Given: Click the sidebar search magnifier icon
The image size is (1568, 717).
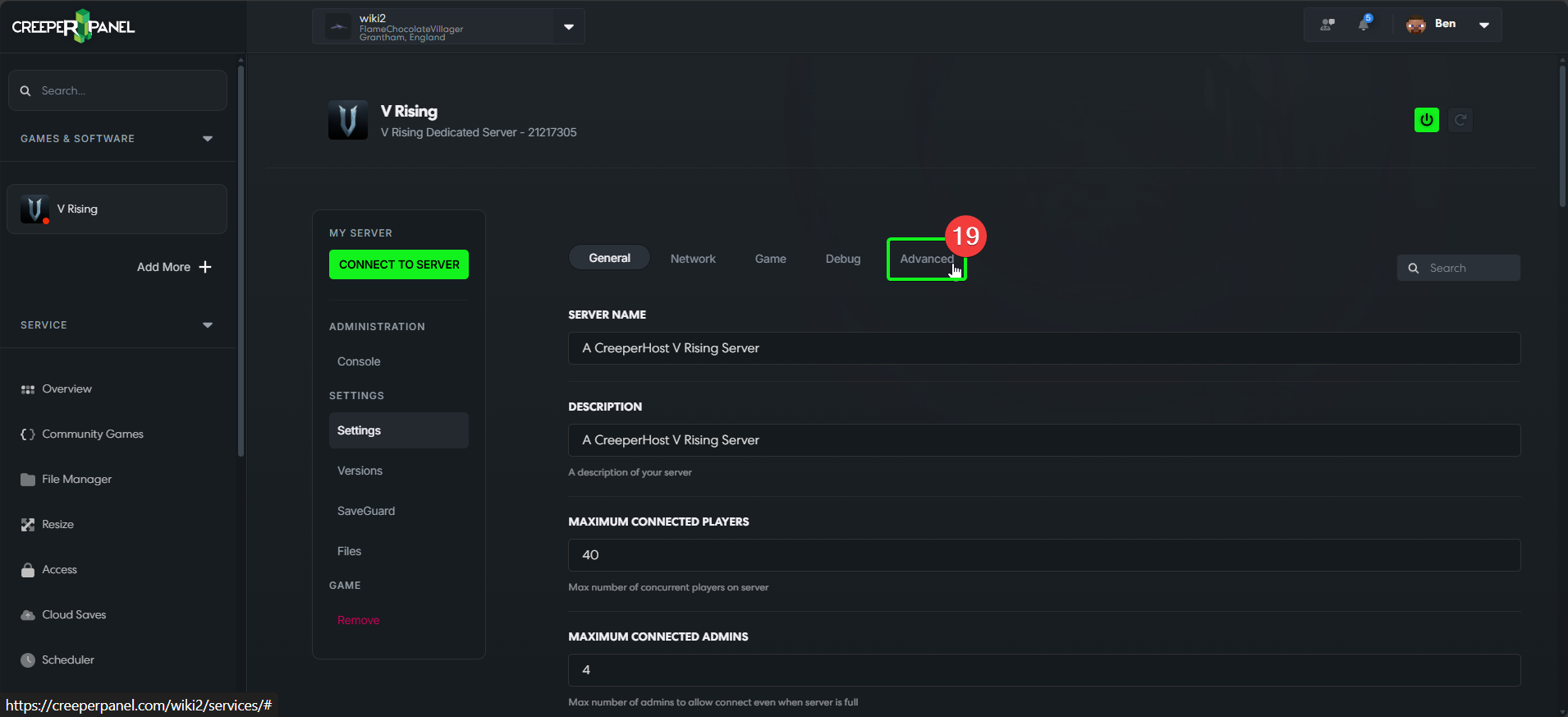Looking at the screenshot, I should pyautogui.click(x=25, y=91).
